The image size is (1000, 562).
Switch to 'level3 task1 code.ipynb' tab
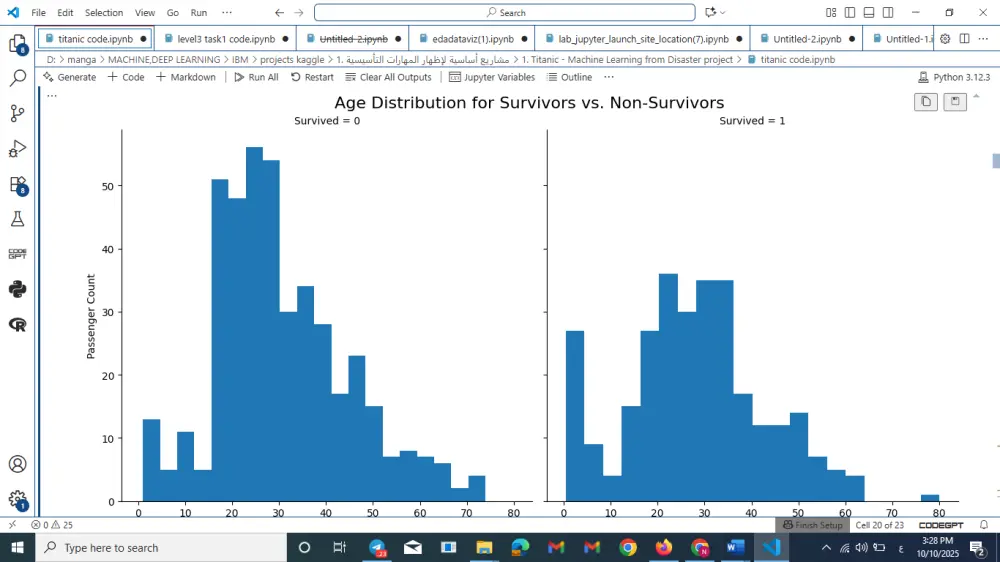[x=226, y=39]
